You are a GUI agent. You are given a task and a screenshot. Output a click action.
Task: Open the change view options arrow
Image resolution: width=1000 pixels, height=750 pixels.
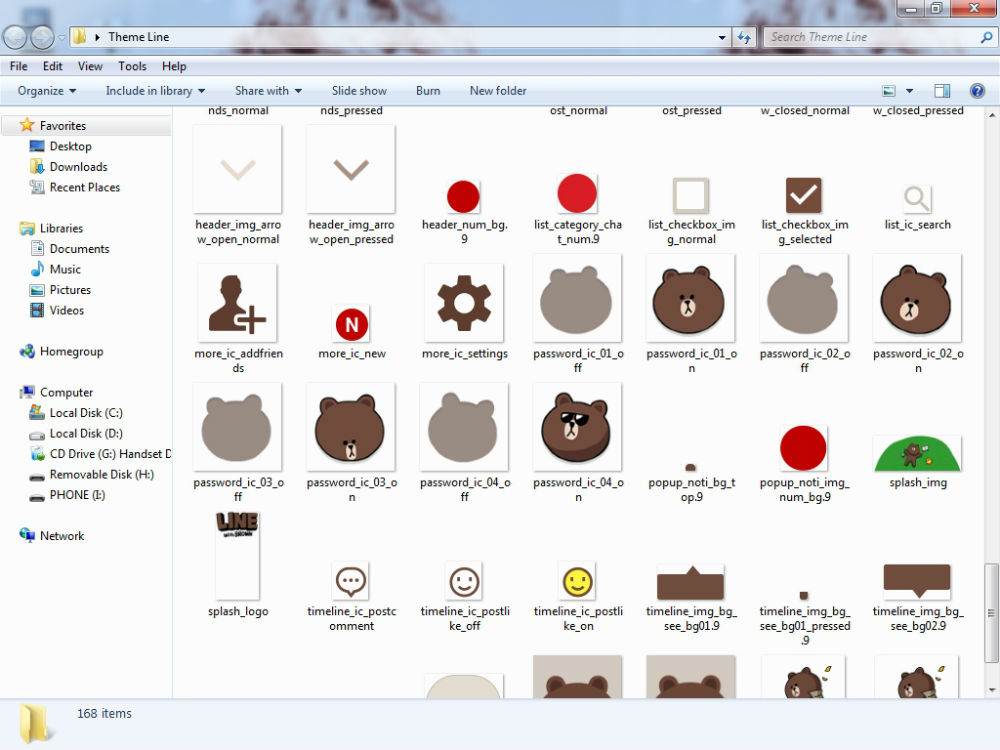[x=909, y=91]
